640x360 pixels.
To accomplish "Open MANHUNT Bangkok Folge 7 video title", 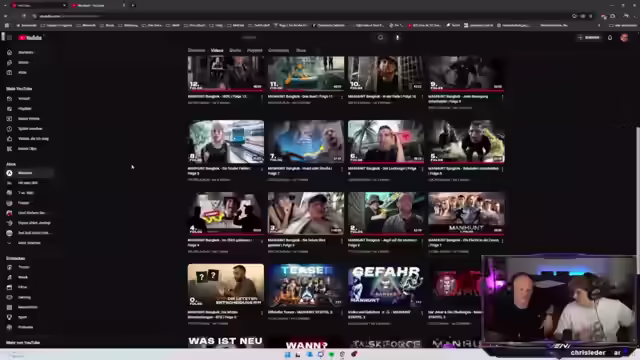I will 300,171.
